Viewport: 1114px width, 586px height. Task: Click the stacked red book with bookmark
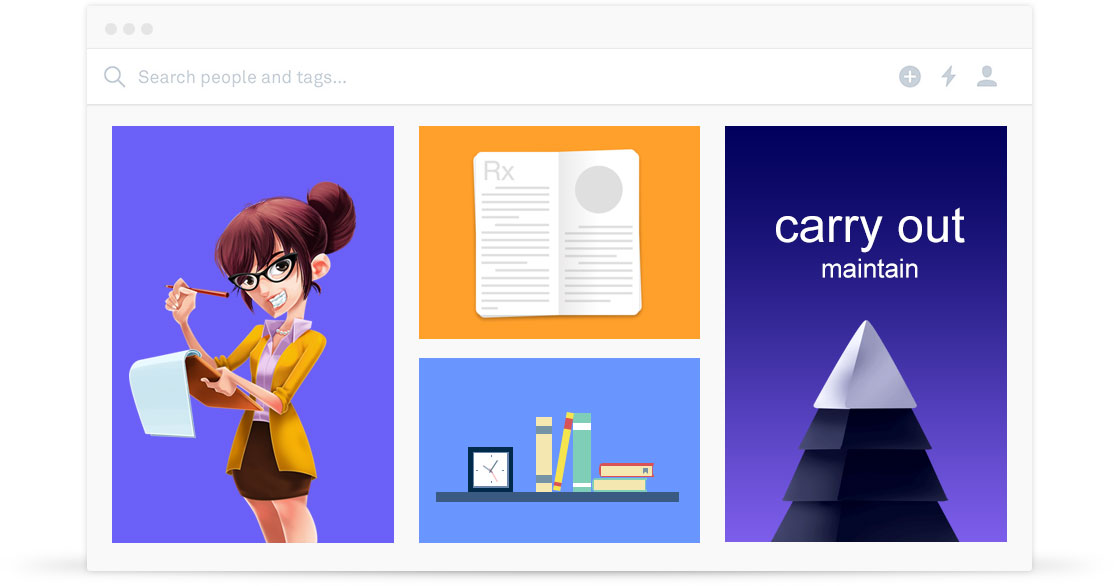pos(626,470)
